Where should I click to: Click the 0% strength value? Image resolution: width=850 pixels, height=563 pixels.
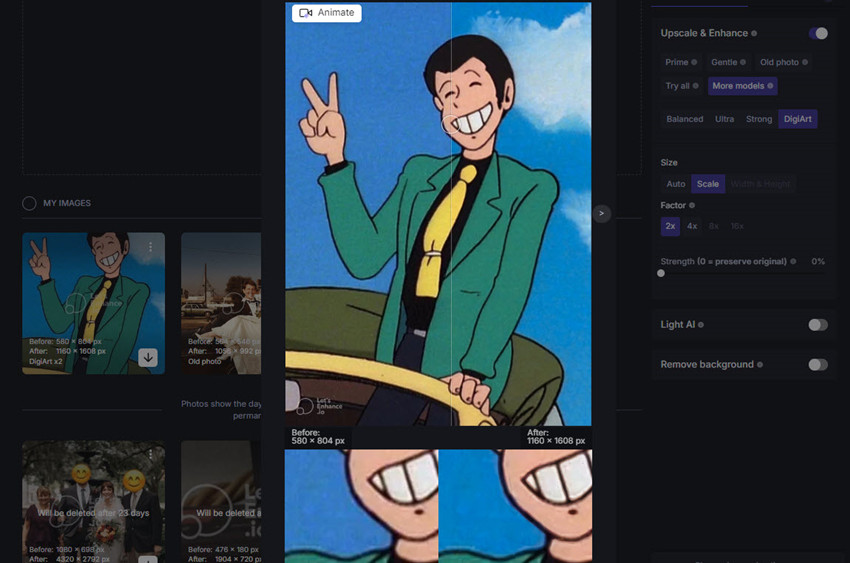[818, 261]
